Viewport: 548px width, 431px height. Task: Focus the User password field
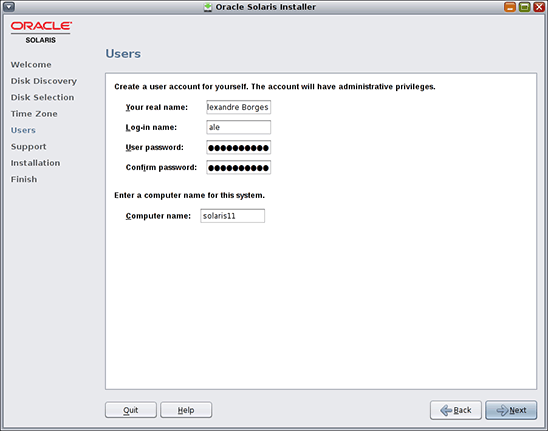[x=238, y=148]
